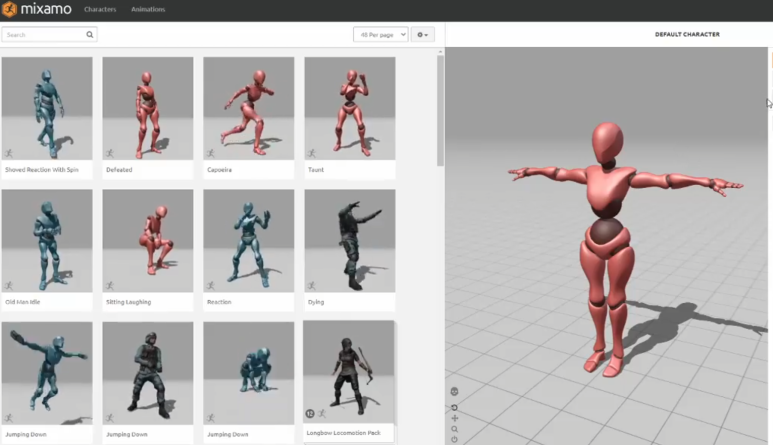Expand the gear settings dropdown
The height and width of the screenshot is (445, 773).
423,34
